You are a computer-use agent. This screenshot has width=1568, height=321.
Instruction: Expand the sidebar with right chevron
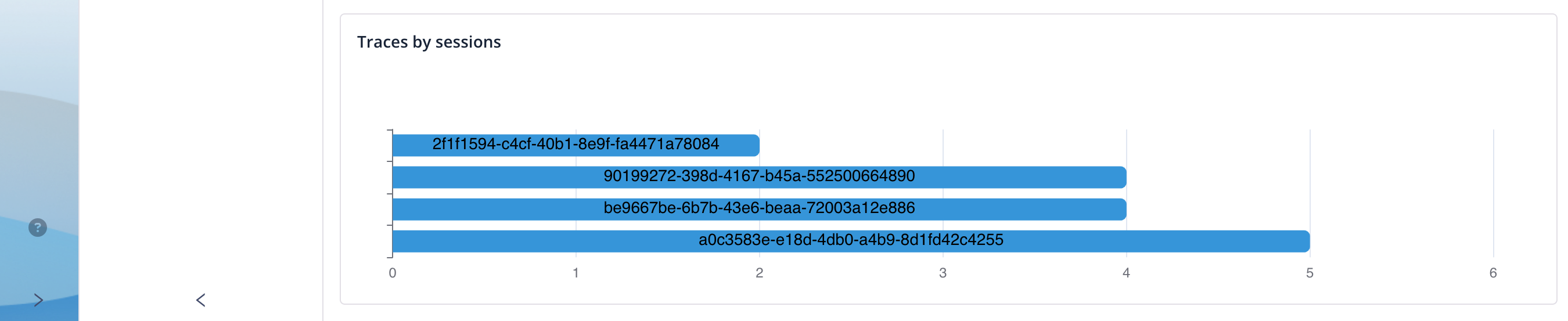pyautogui.click(x=38, y=300)
